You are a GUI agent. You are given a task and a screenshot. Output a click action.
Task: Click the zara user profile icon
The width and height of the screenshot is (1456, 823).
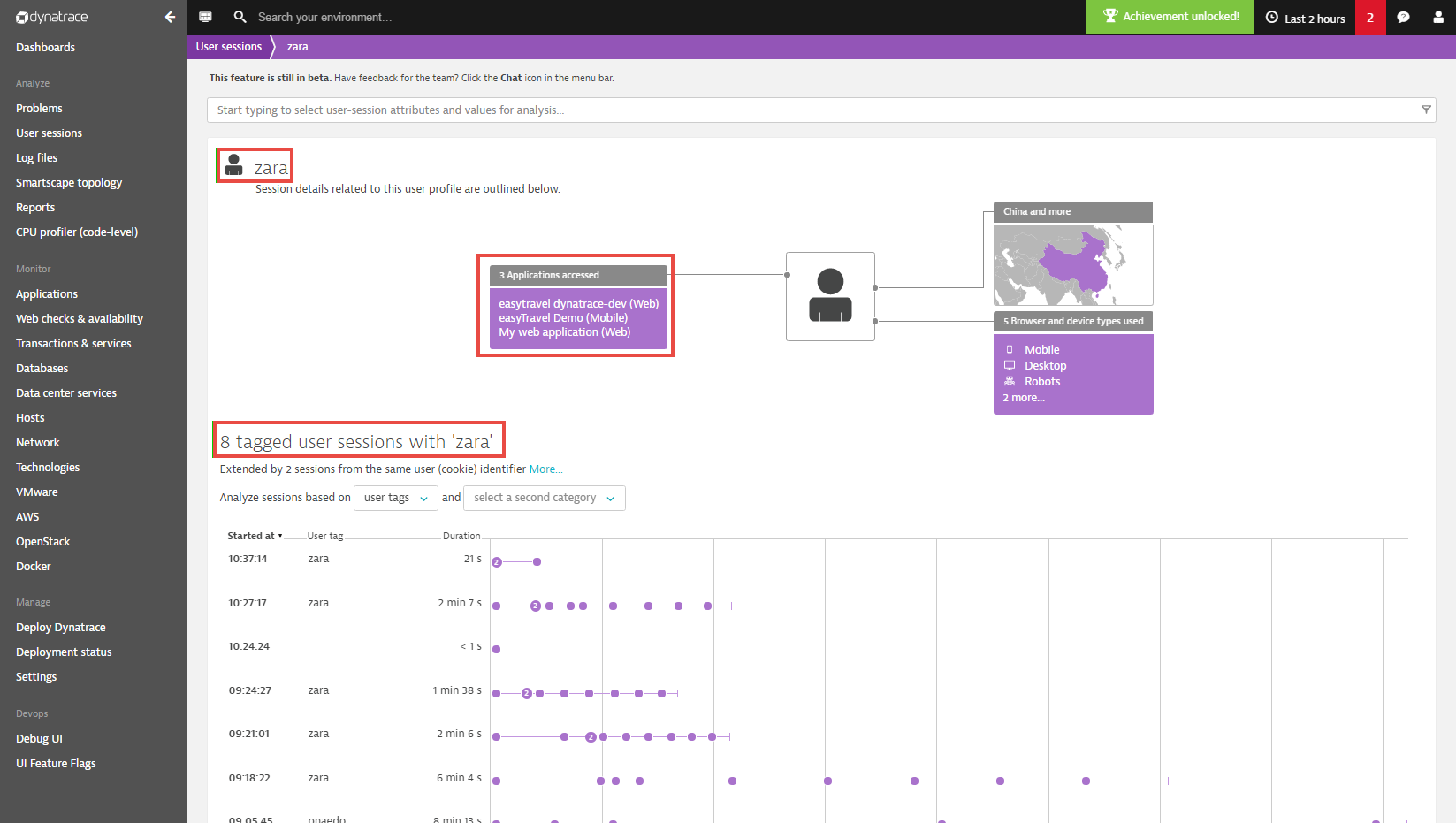pyautogui.click(x=233, y=165)
